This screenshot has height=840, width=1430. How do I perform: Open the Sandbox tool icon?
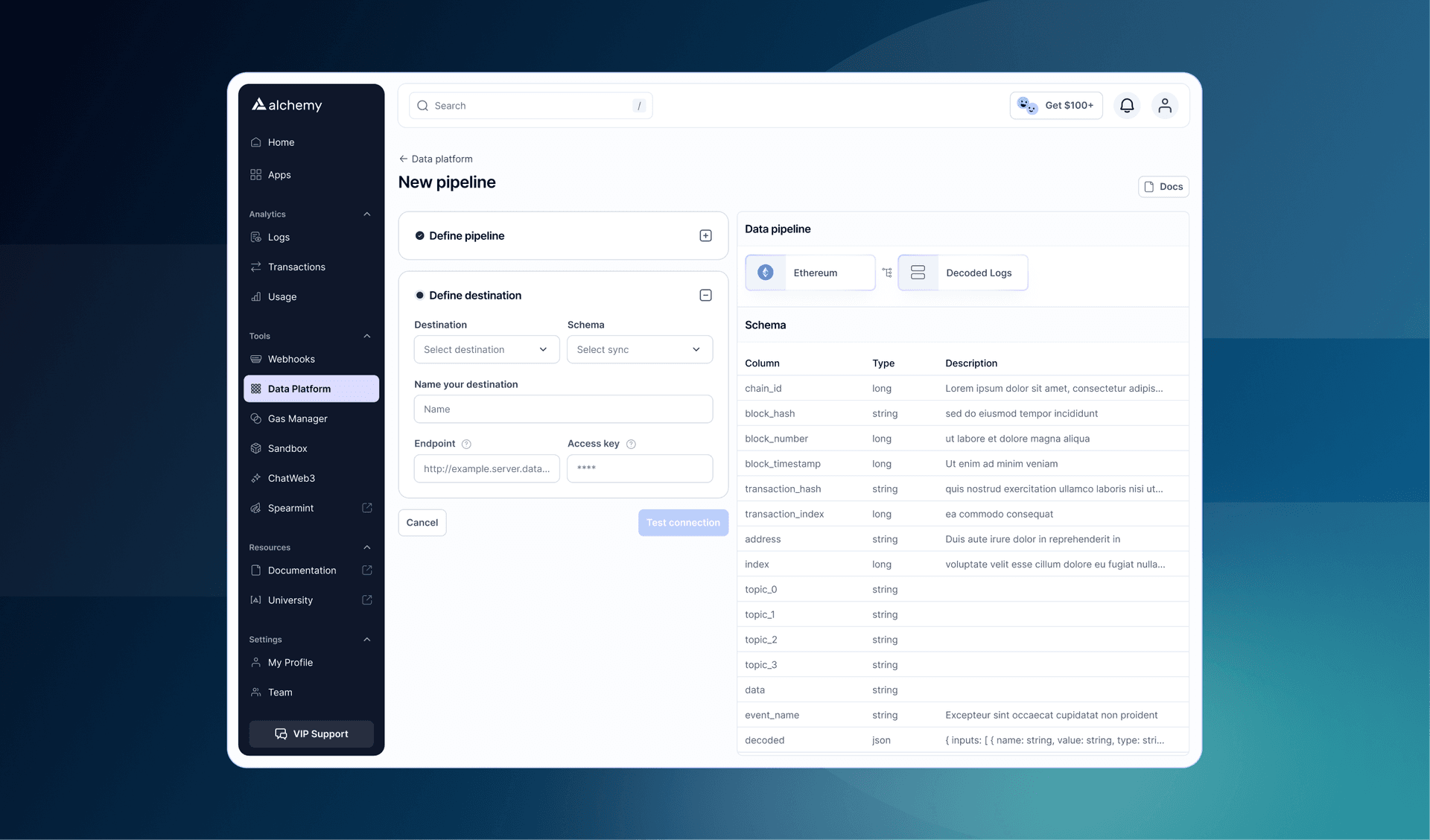(256, 448)
